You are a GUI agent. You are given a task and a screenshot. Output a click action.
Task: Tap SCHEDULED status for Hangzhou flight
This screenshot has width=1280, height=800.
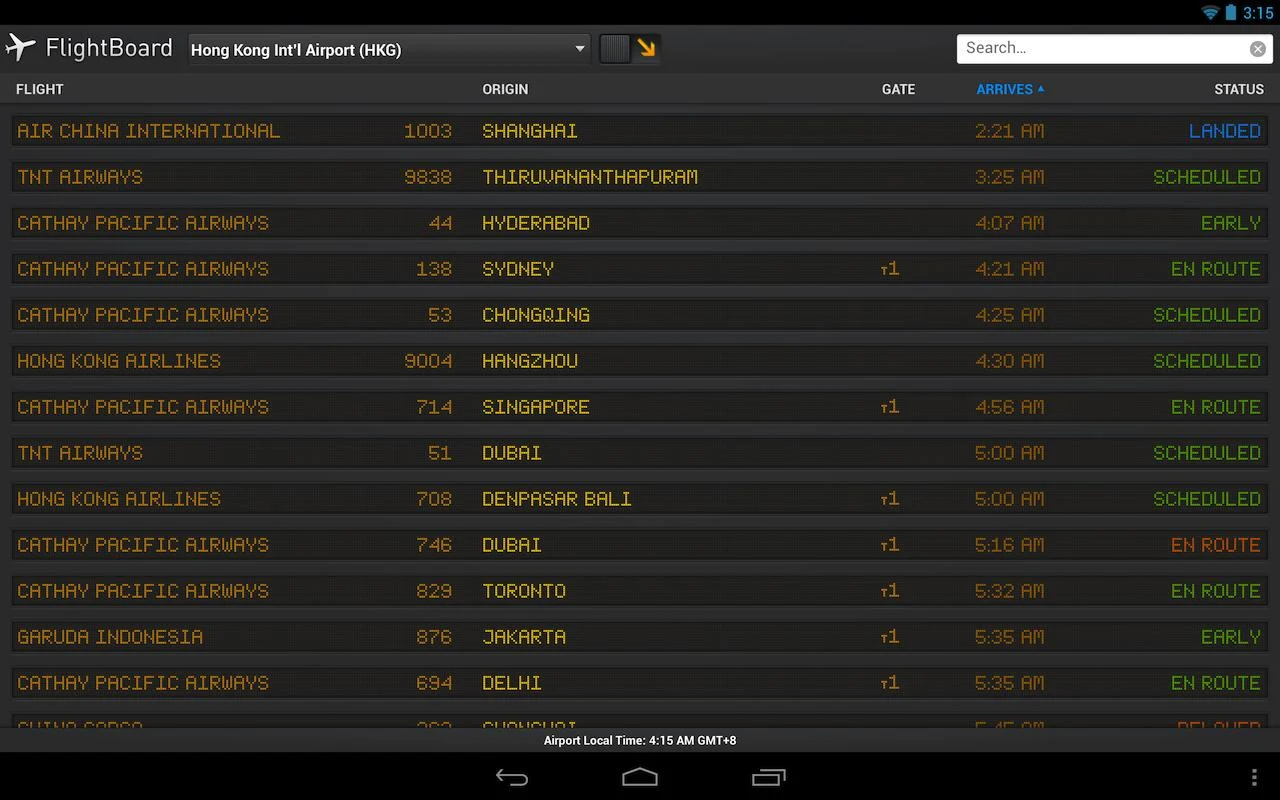point(1207,361)
